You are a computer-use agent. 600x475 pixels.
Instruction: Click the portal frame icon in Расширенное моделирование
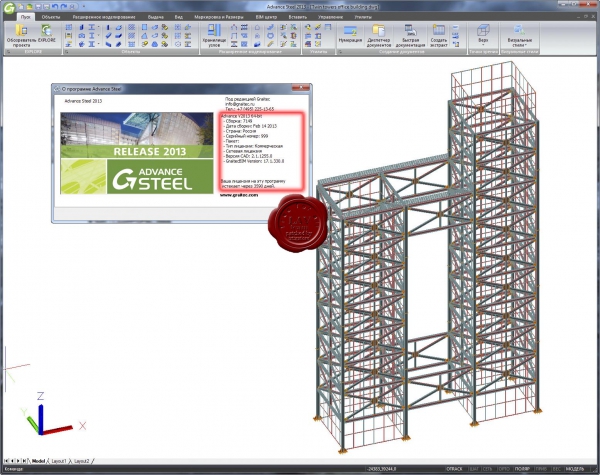coord(234,27)
